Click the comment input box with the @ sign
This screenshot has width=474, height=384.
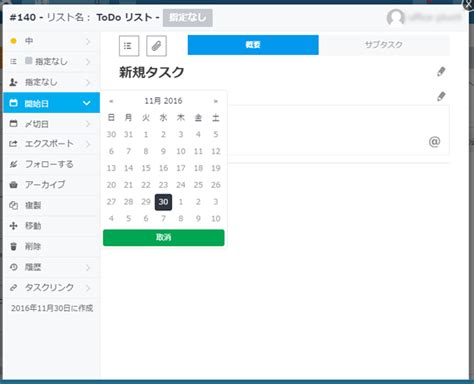(338, 130)
